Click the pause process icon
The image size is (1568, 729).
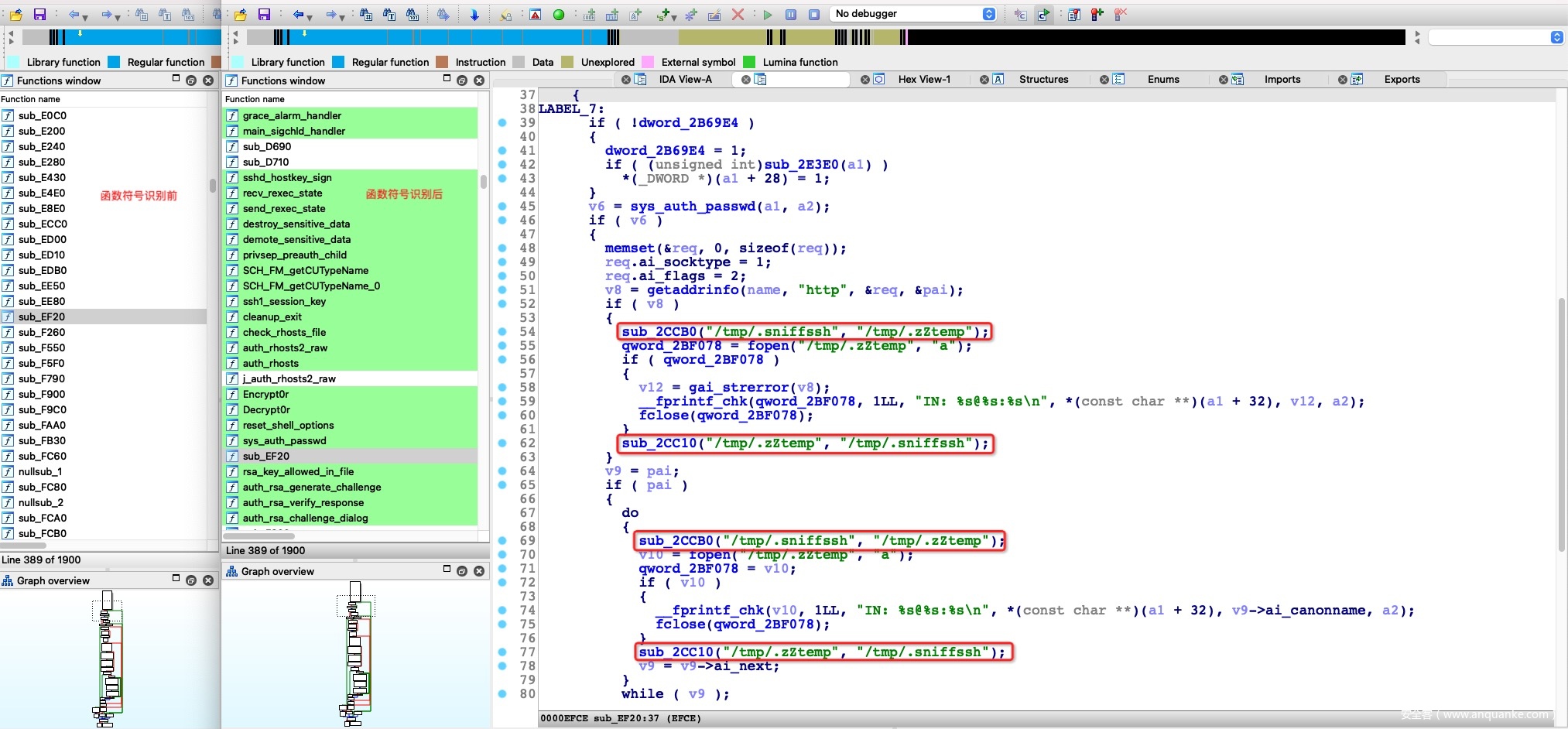pos(791,15)
